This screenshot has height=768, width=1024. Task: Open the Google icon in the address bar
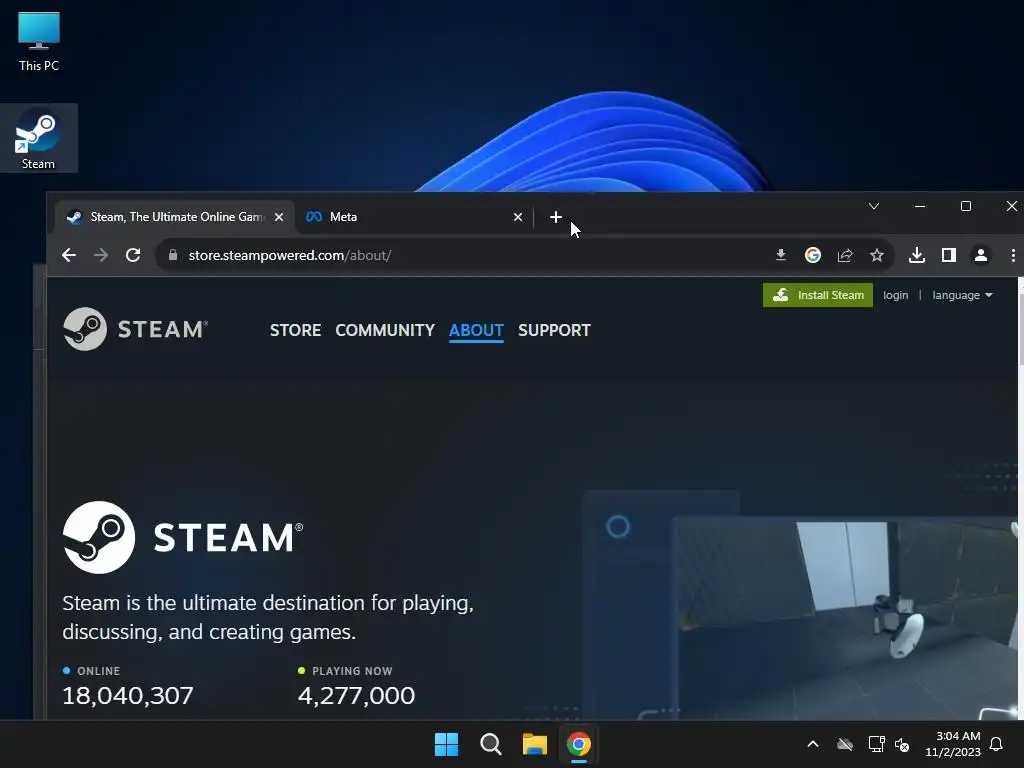[812, 255]
